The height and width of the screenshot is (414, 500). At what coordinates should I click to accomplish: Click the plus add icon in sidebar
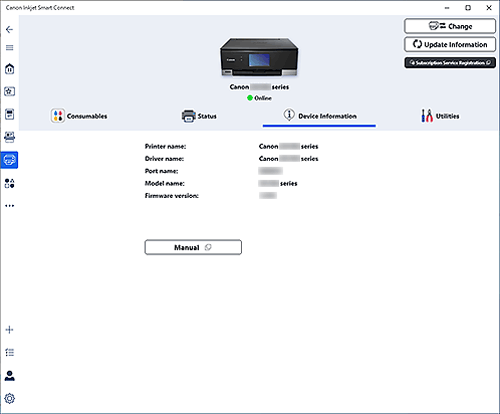[9, 330]
